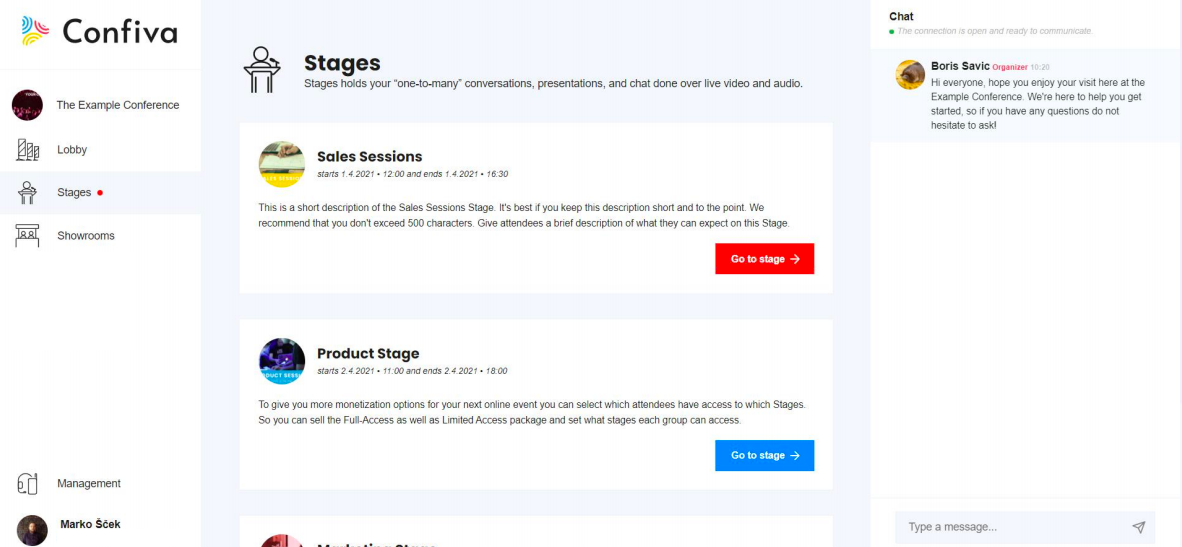
Task: Click Boris Savic's chat avatar
Action: click(x=910, y=75)
